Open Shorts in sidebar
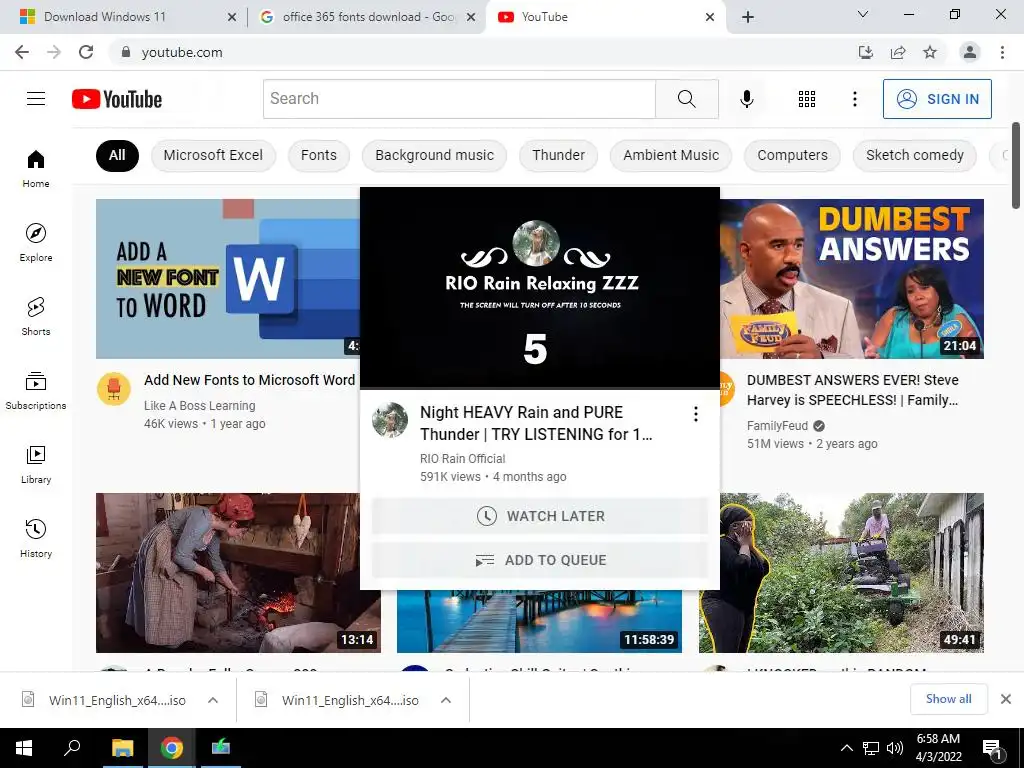The width and height of the screenshot is (1024, 768). pyautogui.click(x=36, y=316)
